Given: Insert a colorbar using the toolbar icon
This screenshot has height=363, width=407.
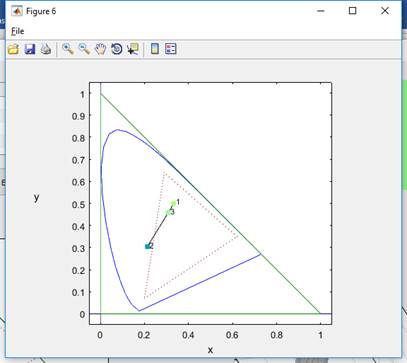Looking at the screenshot, I should point(155,49).
